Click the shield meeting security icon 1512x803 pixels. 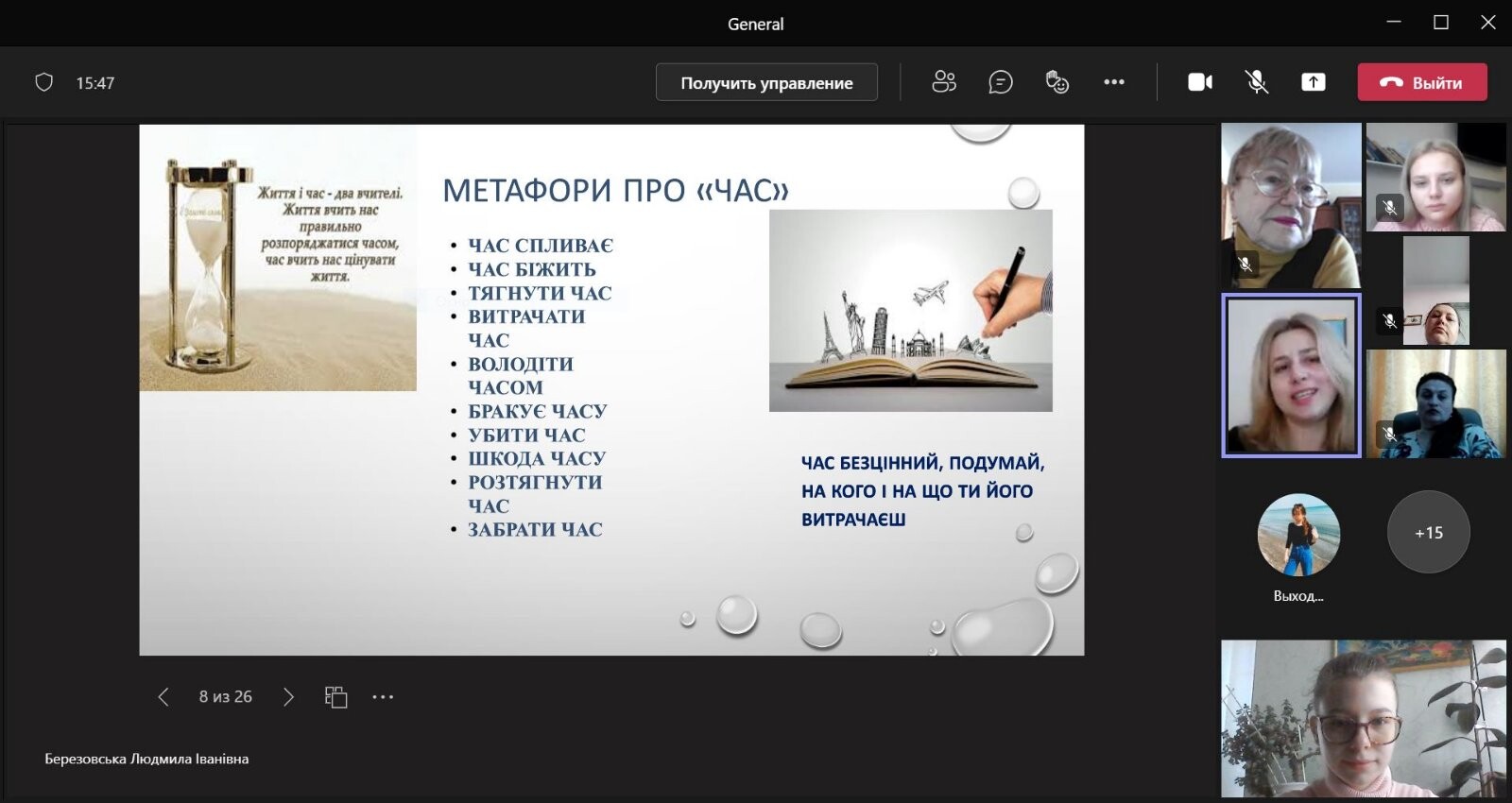43,82
